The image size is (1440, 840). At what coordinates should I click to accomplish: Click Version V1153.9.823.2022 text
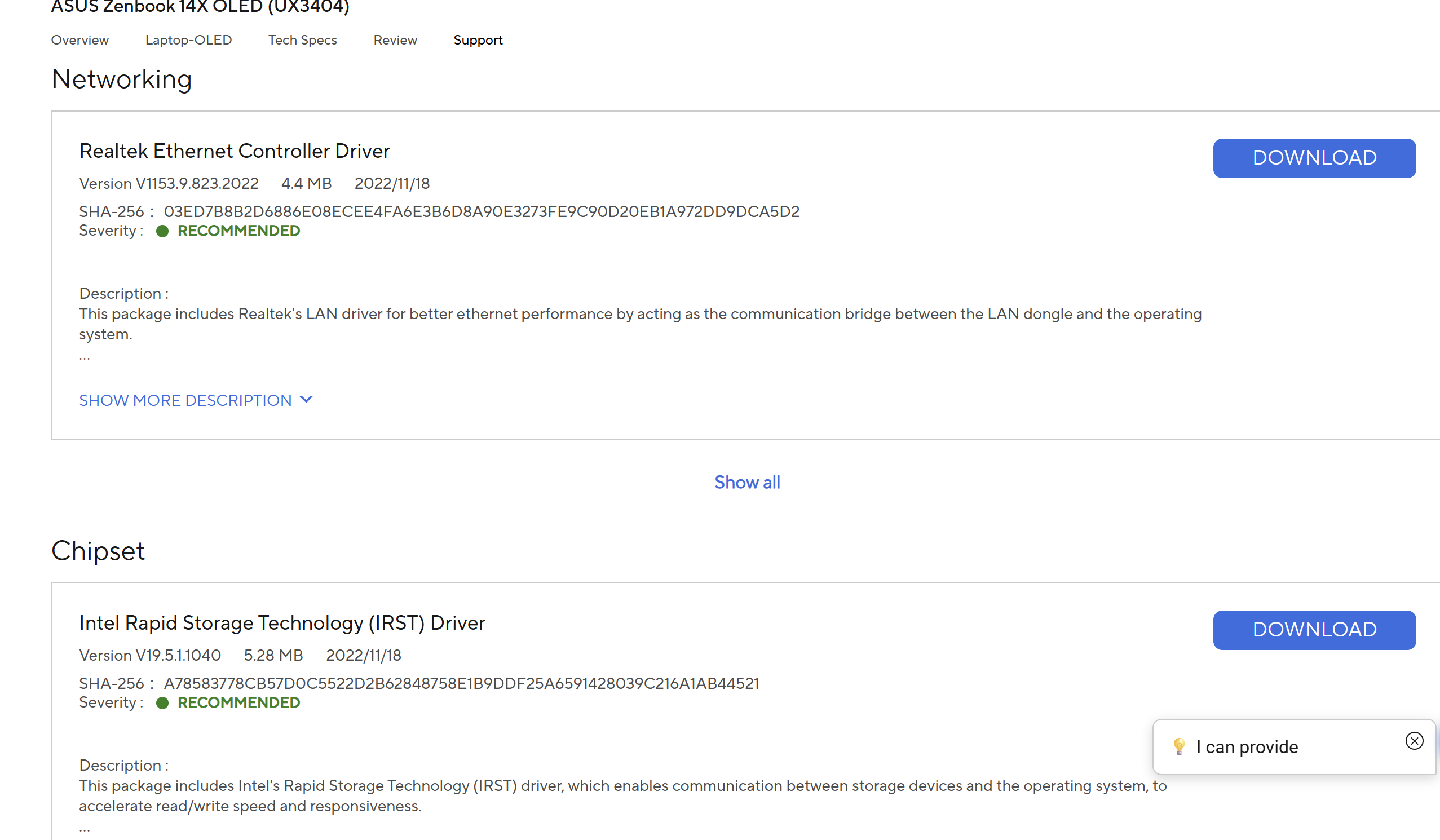tap(169, 183)
